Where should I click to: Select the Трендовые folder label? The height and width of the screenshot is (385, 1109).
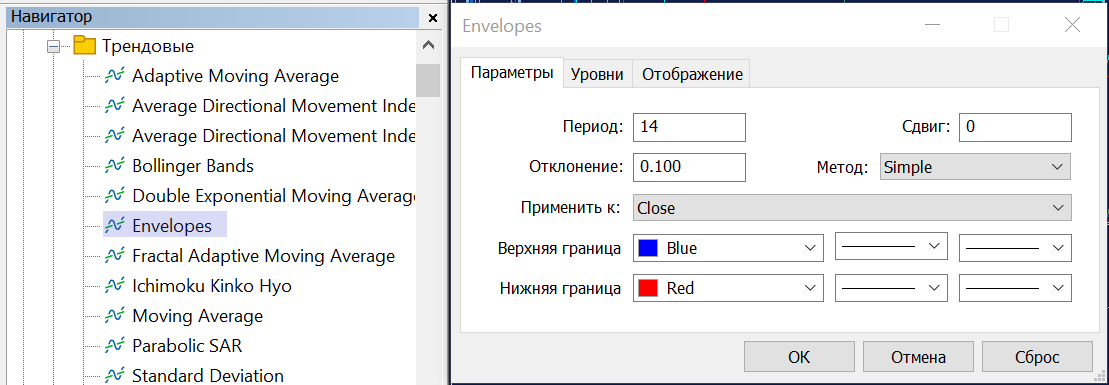point(148,47)
